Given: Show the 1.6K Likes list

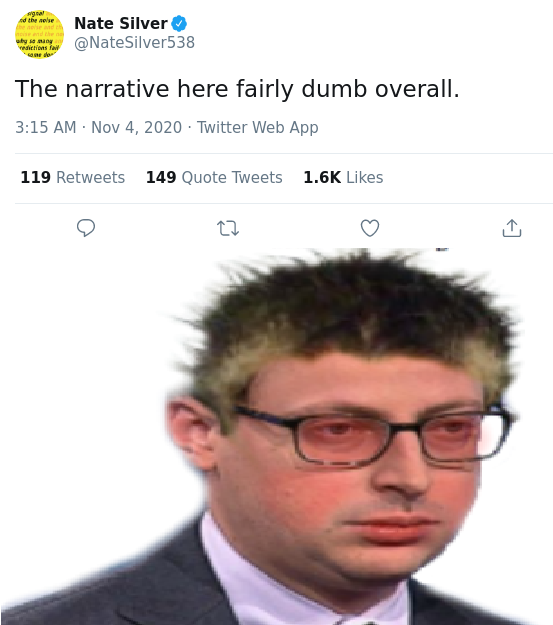Looking at the screenshot, I should (343, 177).
